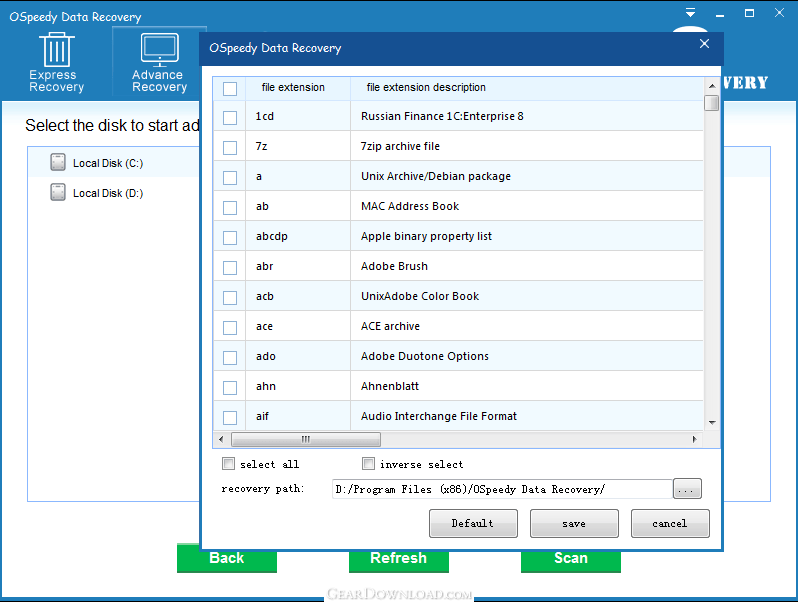
Task: Click the vertical scrollbar down arrow
Action: pyautogui.click(x=712, y=422)
